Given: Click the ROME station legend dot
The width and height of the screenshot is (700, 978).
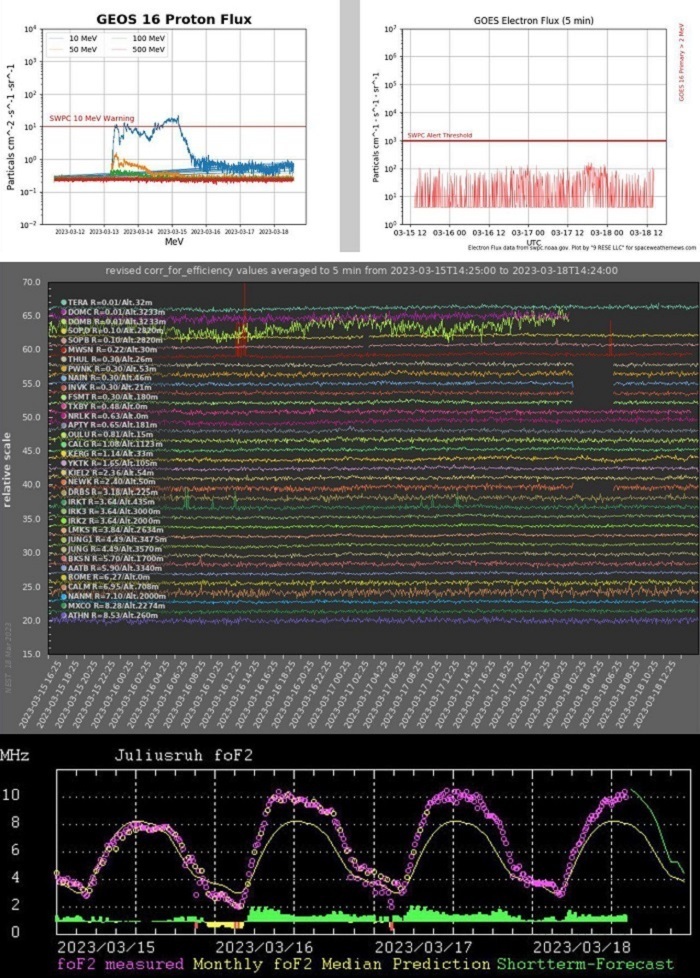Looking at the screenshot, I should tap(64, 577).
